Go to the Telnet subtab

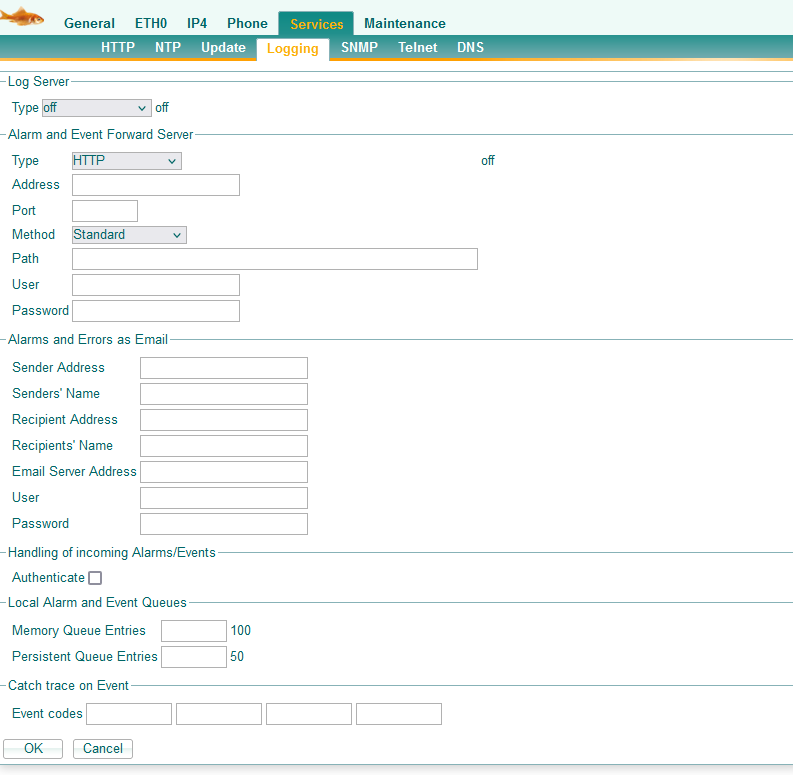tap(417, 48)
